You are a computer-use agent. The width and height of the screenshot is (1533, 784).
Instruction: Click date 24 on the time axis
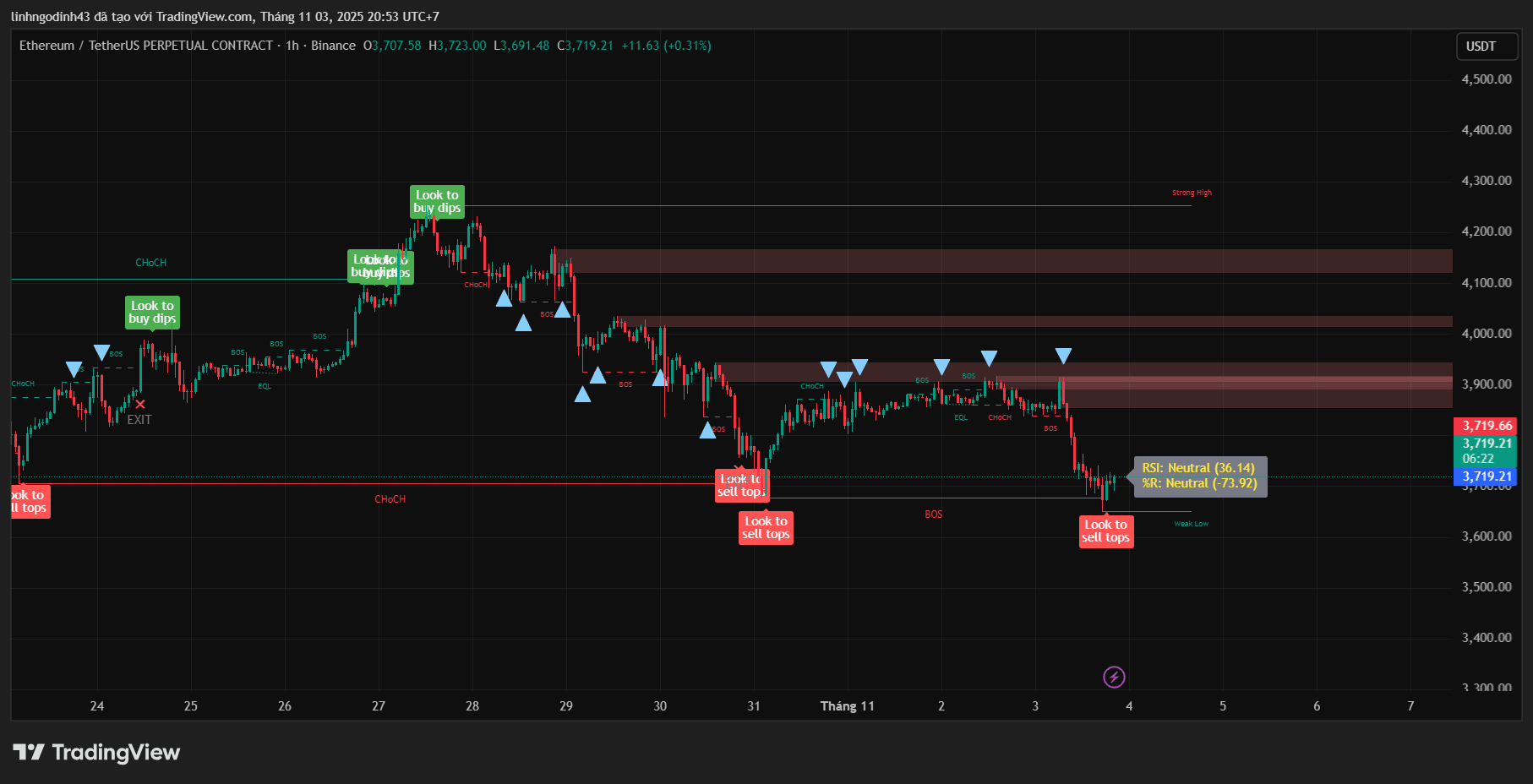point(97,706)
